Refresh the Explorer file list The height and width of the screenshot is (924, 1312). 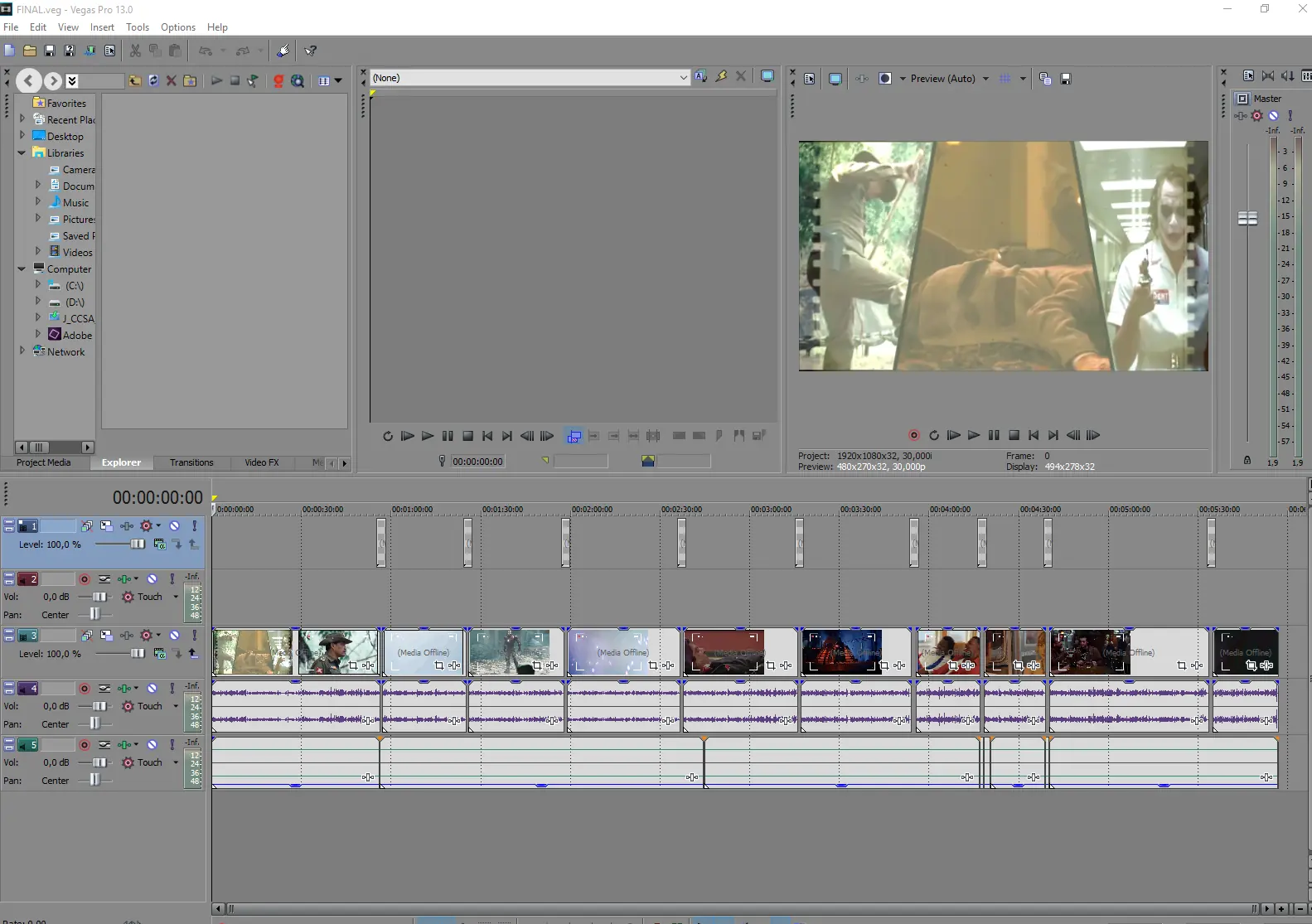tap(153, 80)
